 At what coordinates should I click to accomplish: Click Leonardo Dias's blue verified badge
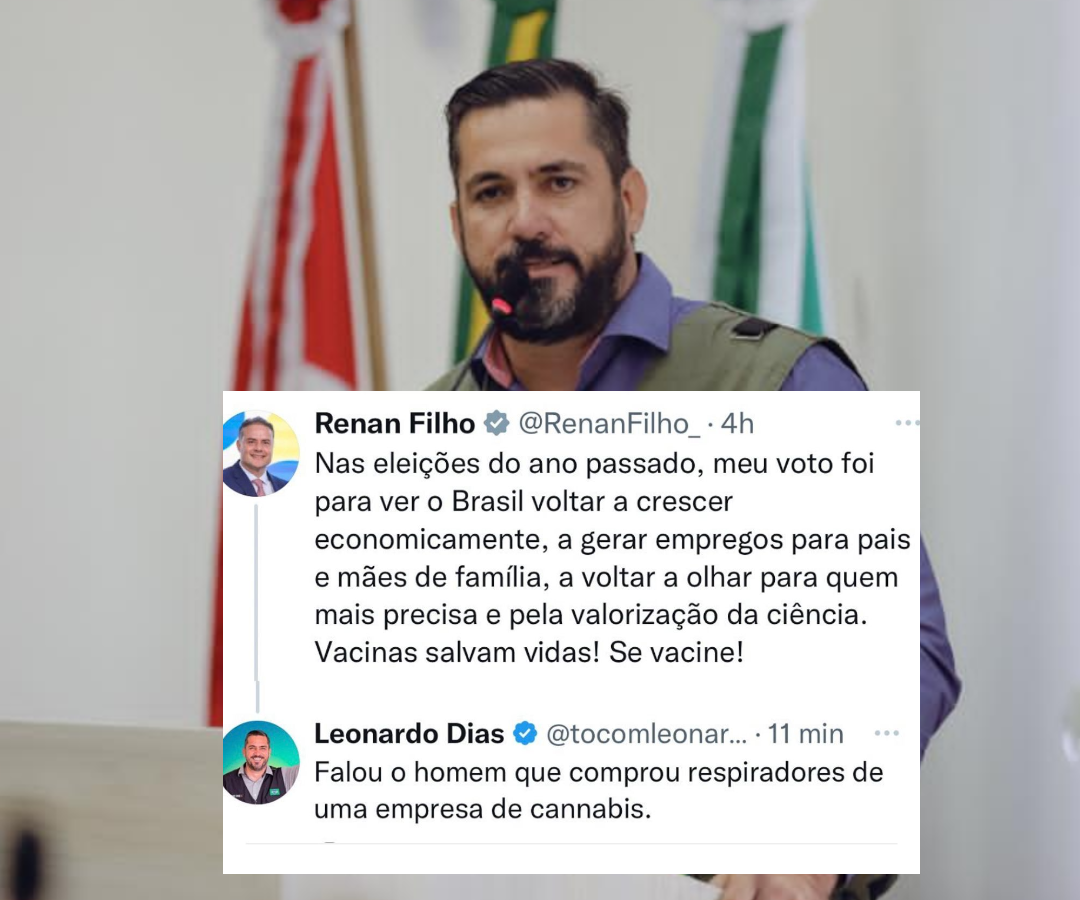click(x=526, y=733)
